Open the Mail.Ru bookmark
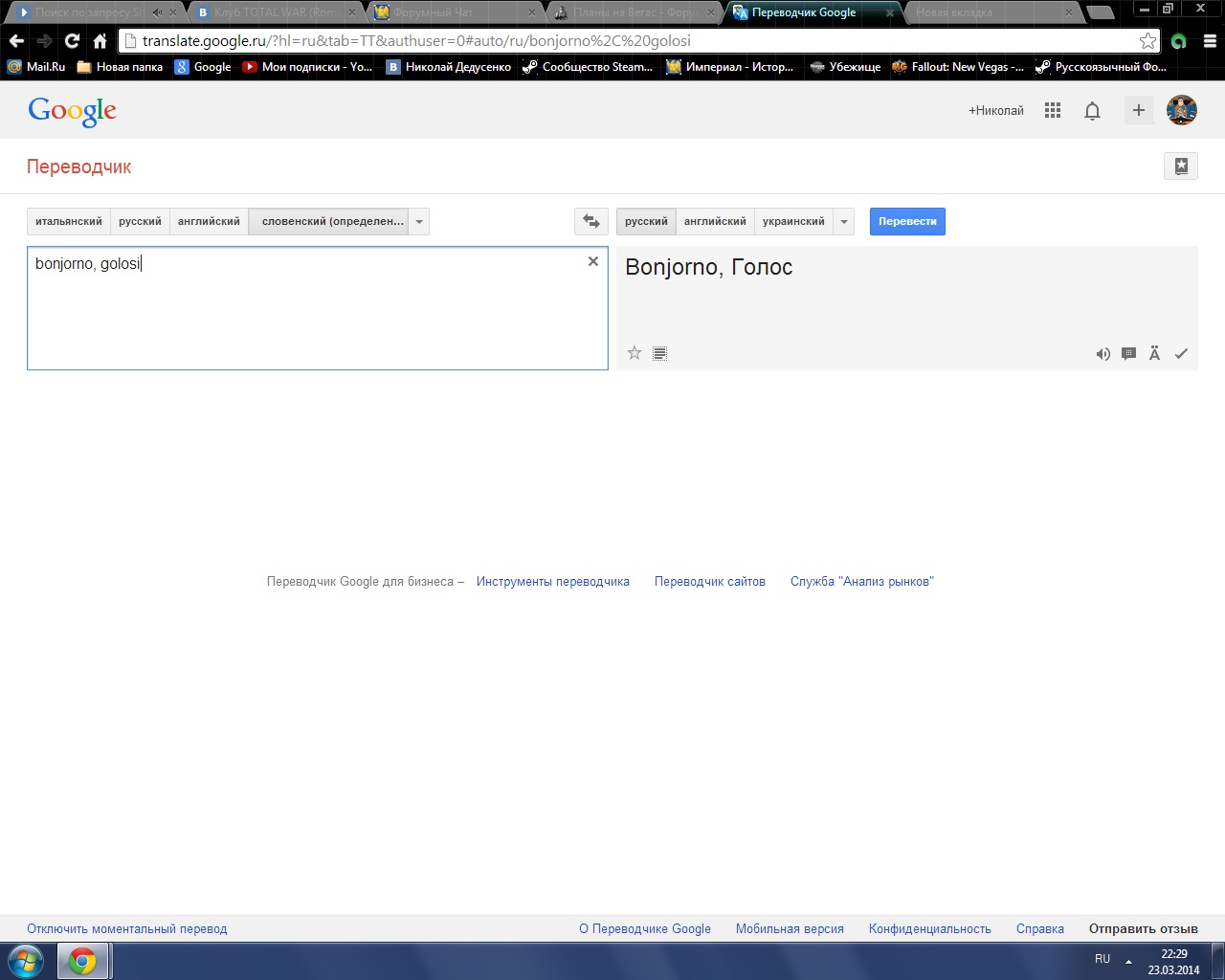The width and height of the screenshot is (1225, 980). (36, 67)
